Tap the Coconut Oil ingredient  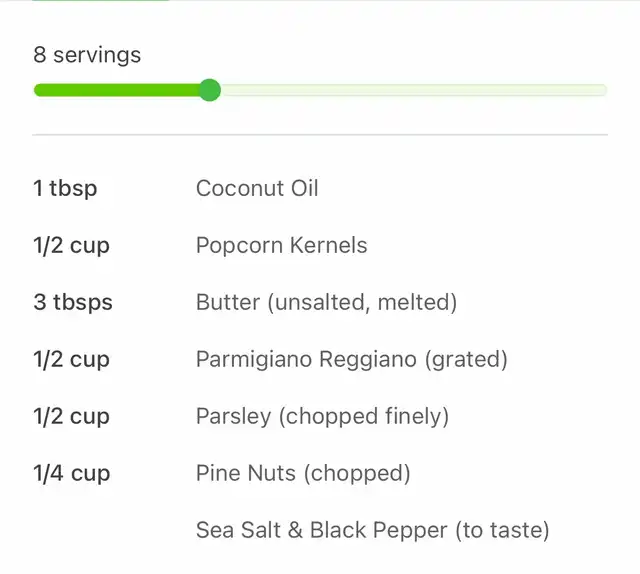[x=257, y=188]
